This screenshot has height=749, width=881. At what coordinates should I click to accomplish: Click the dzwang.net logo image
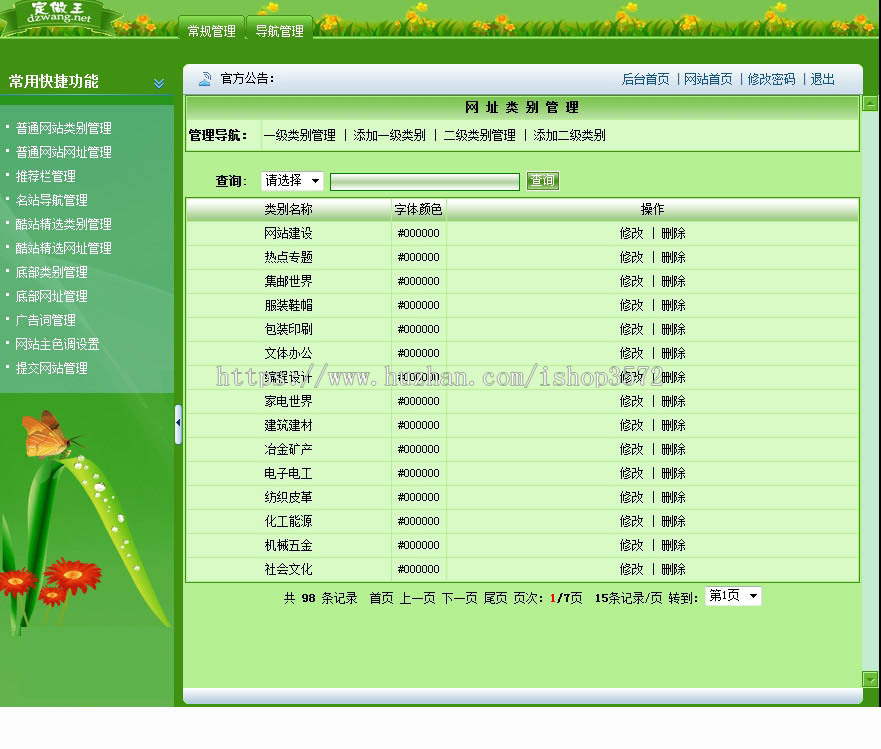pos(62,15)
